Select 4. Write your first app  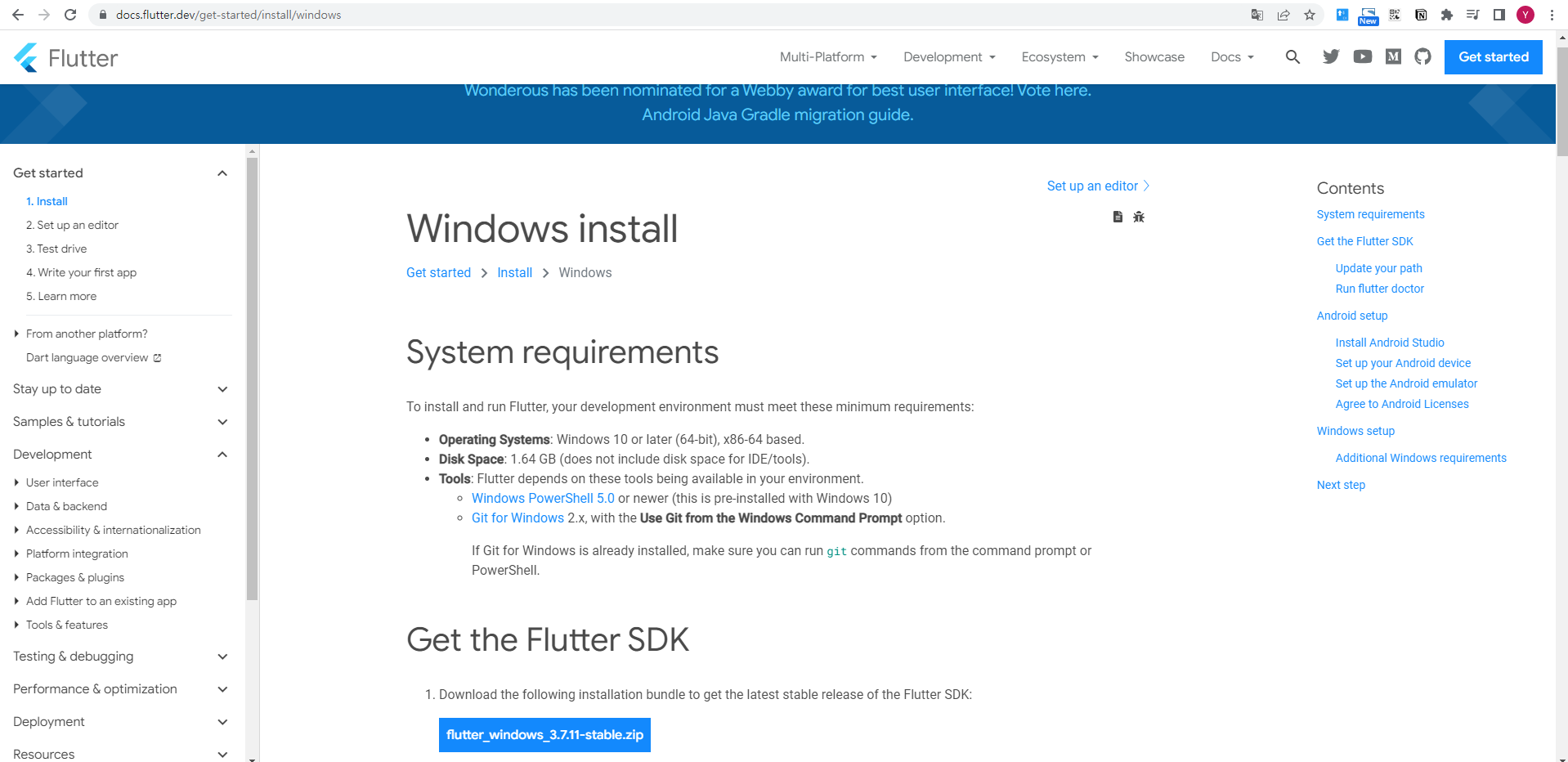pos(81,272)
